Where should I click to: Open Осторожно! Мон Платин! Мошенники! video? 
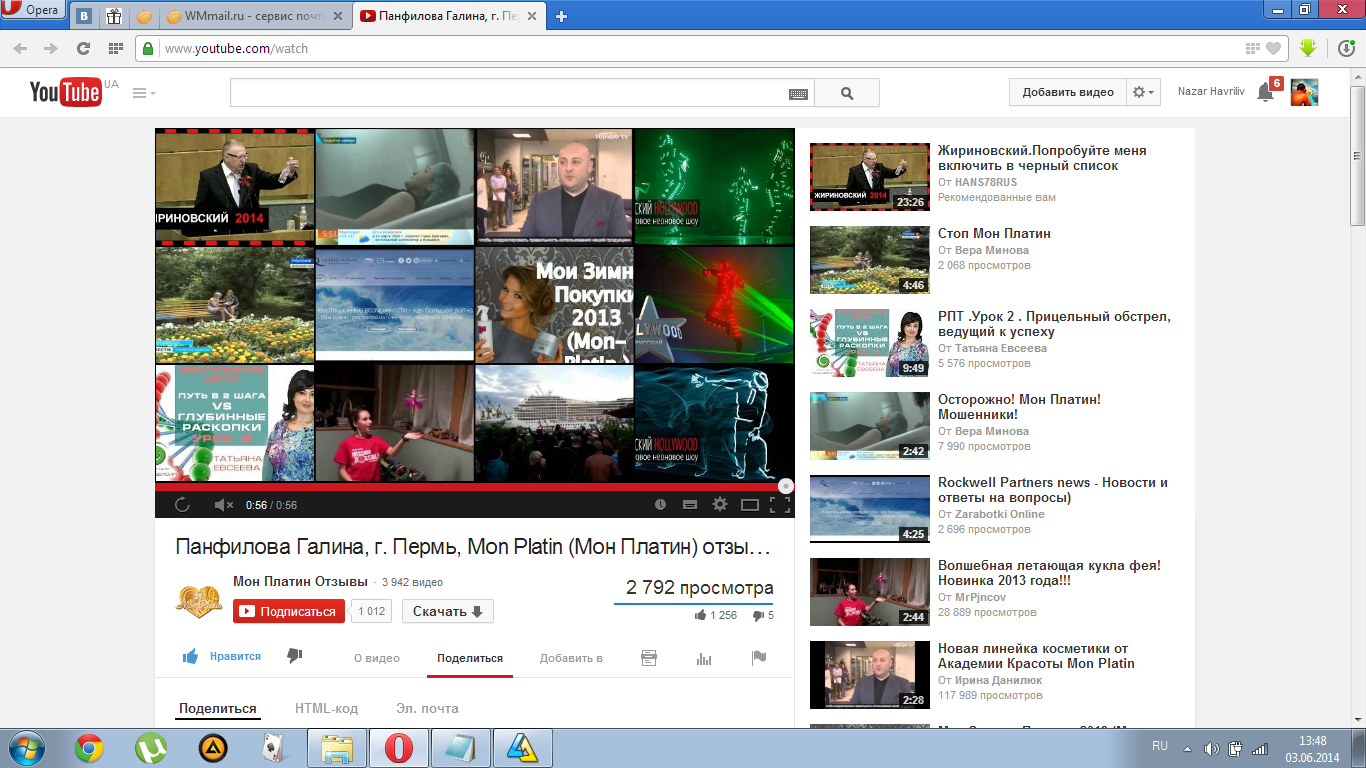[1019, 407]
